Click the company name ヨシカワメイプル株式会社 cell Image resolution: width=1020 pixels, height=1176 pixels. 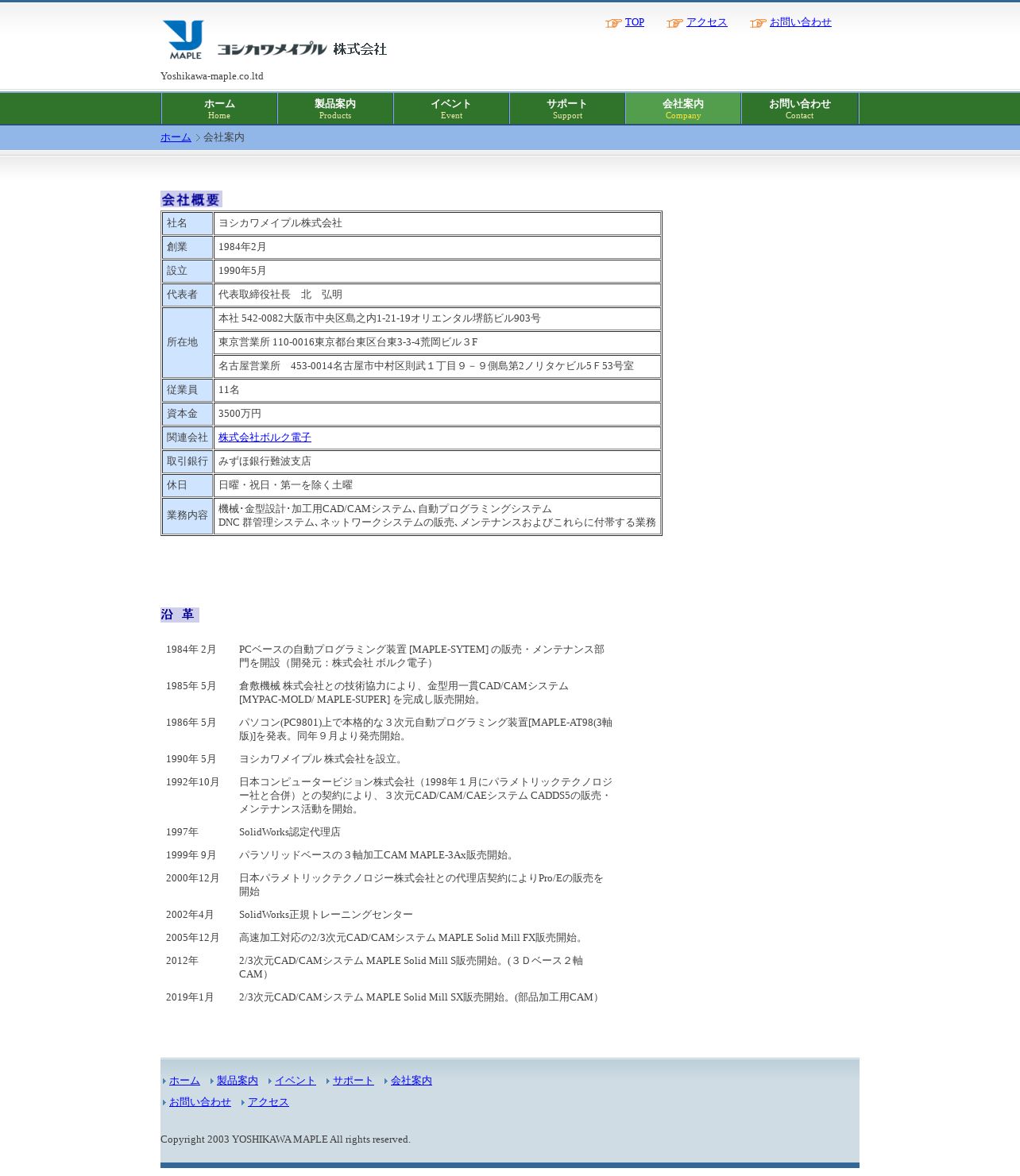(x=437, y=223)
